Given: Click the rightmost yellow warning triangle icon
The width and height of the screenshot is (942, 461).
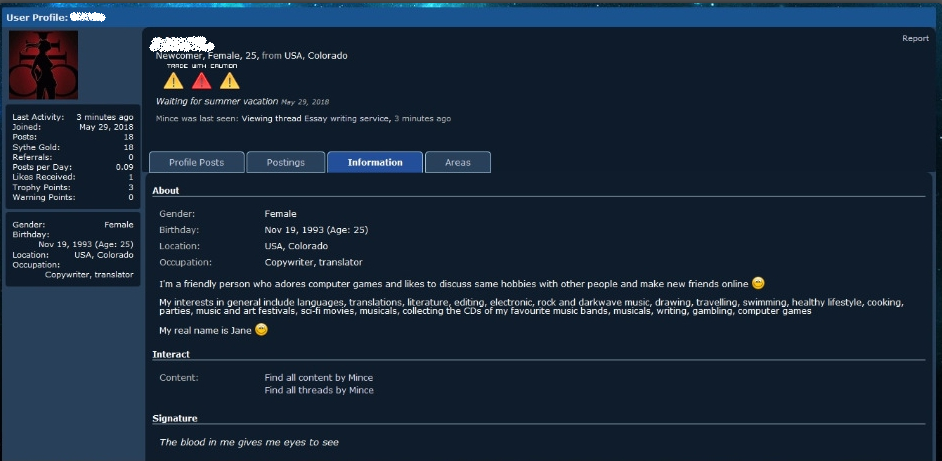Looking at the screenshot, I should point(229,81).
